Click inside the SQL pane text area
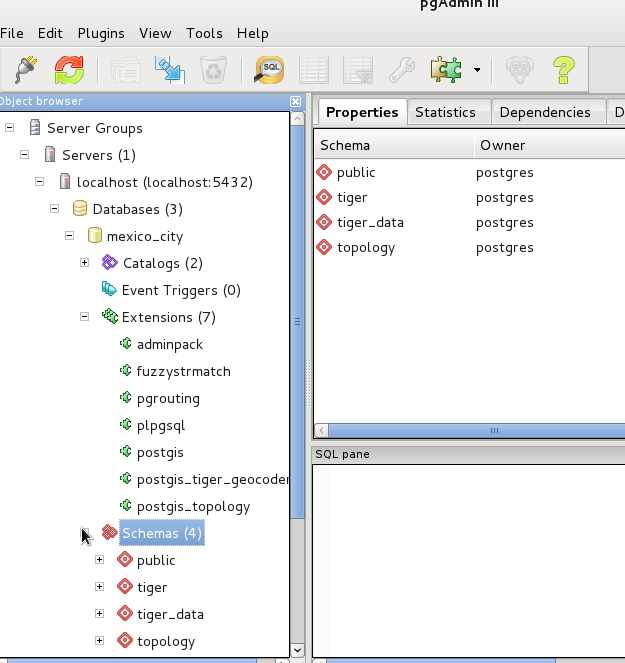The width and height of the screenshot is (625, 663). [469, 560]
